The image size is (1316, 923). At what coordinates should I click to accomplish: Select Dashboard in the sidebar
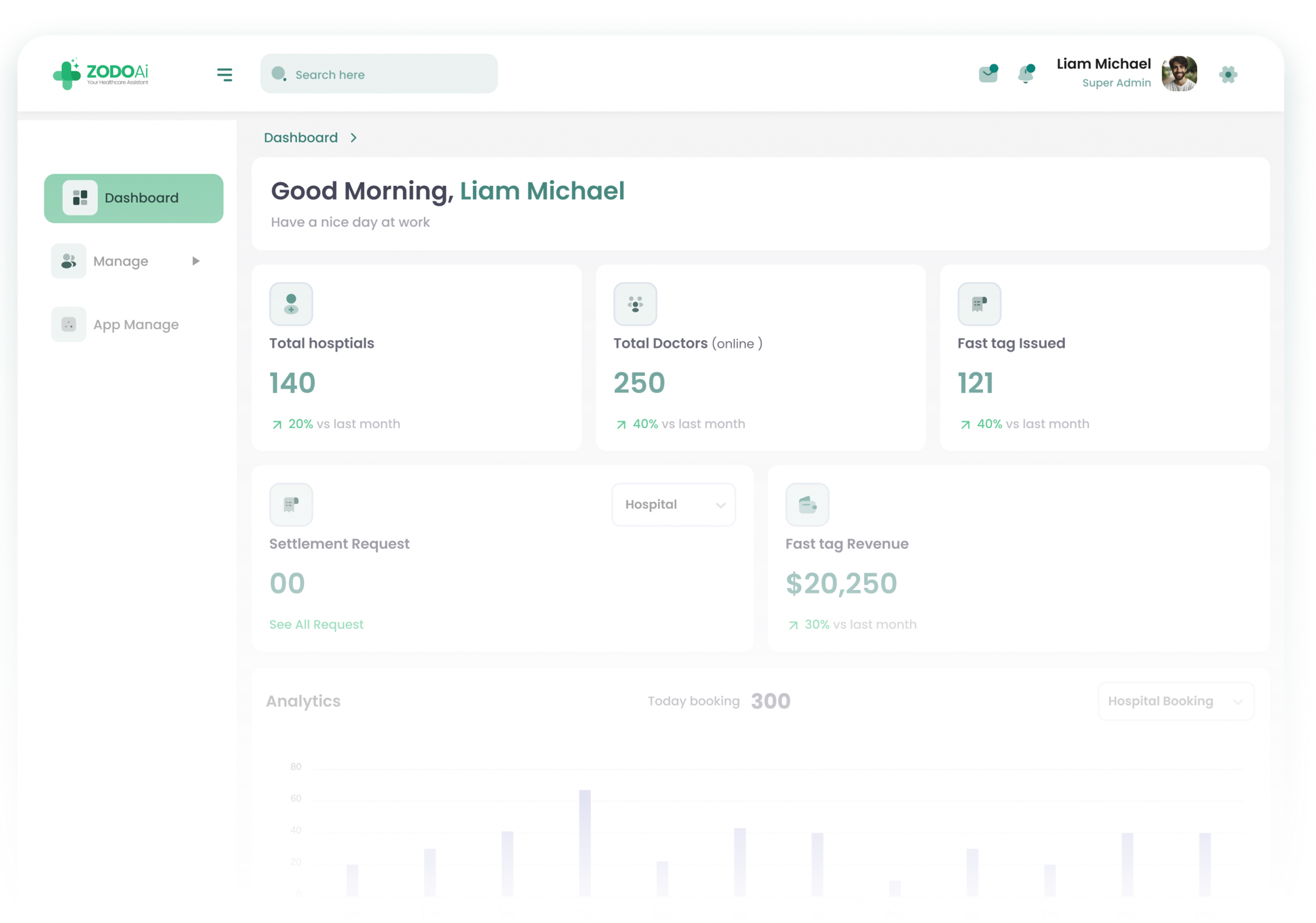point(133,198)
